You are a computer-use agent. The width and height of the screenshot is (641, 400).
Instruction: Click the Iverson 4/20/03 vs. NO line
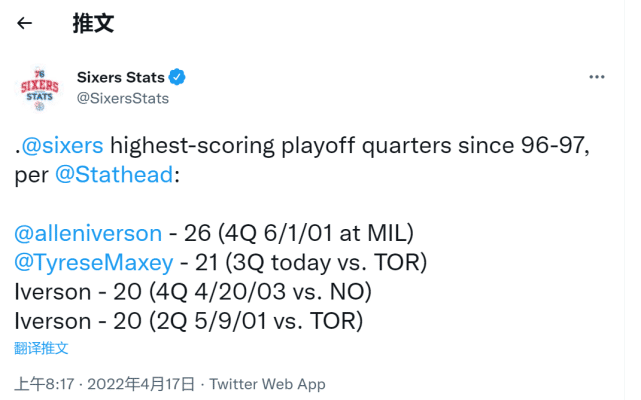(192, 292)
